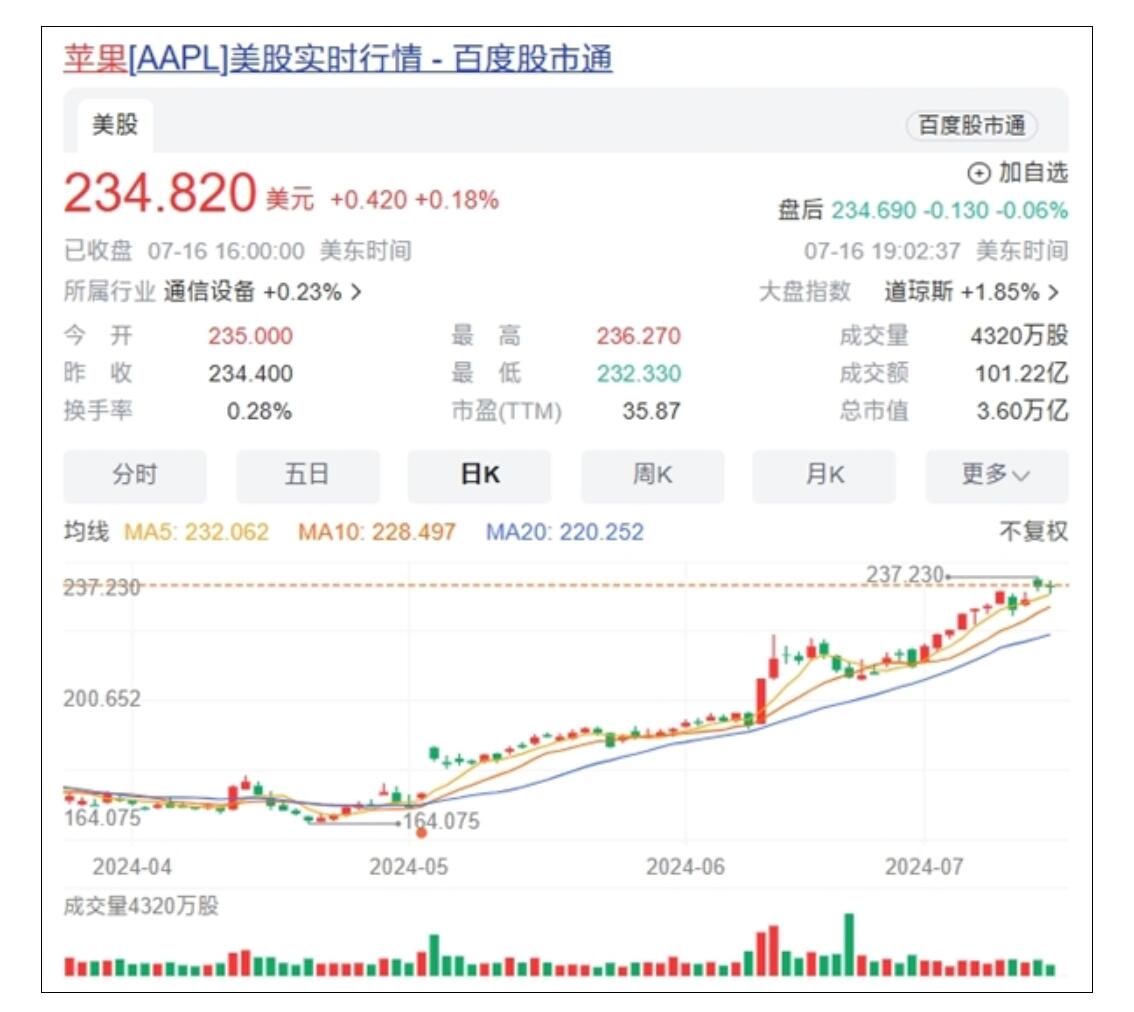Click the +0.420 +0.18% change text

click(x=414, y=200)
